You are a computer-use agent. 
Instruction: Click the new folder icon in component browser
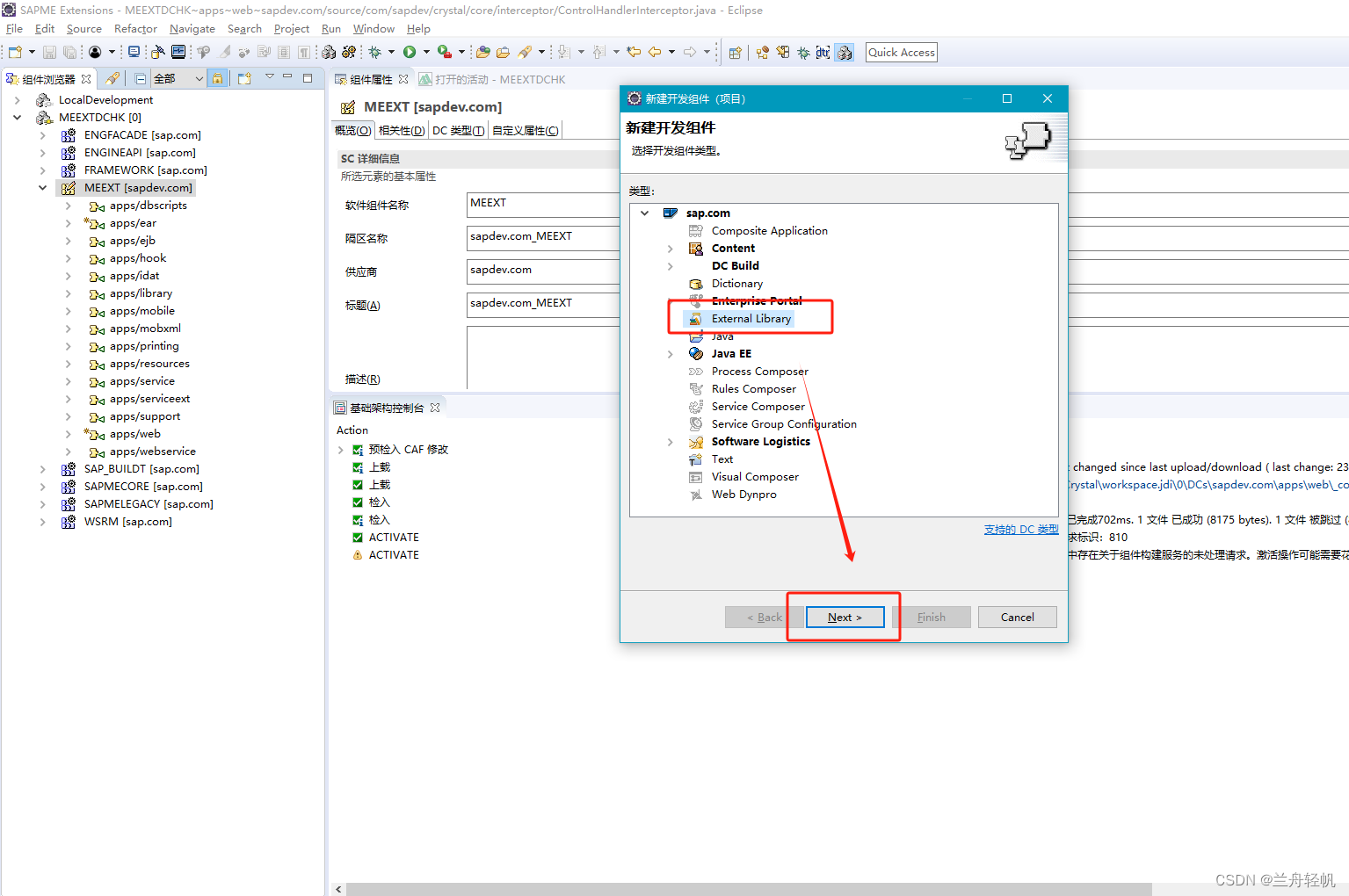point(244,78)
